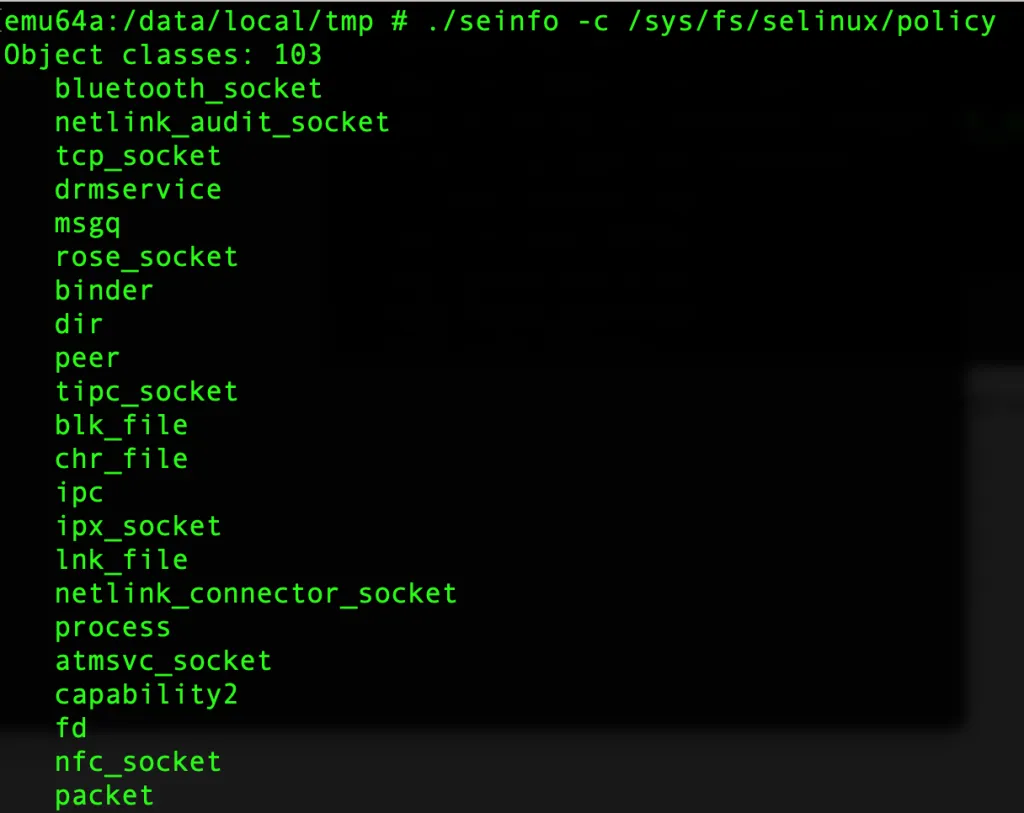Click on the binder class

pos(104,291)
